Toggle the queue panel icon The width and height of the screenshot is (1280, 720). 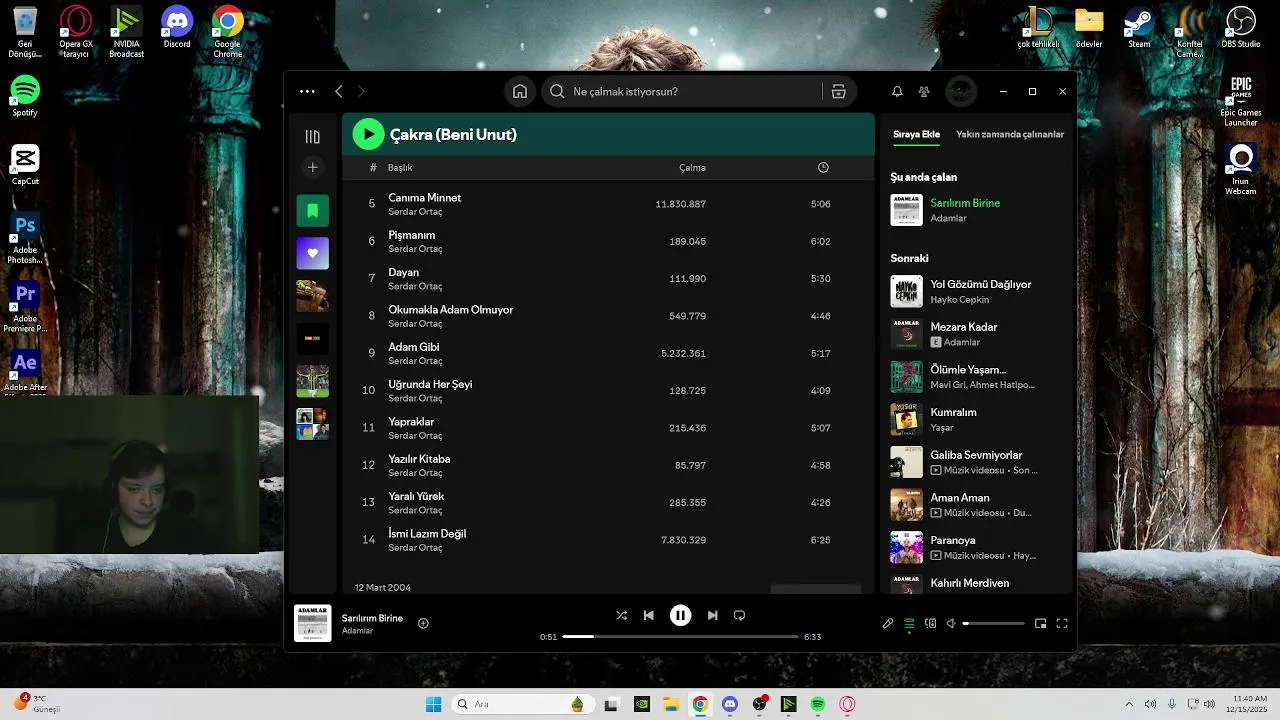point(909,623)
